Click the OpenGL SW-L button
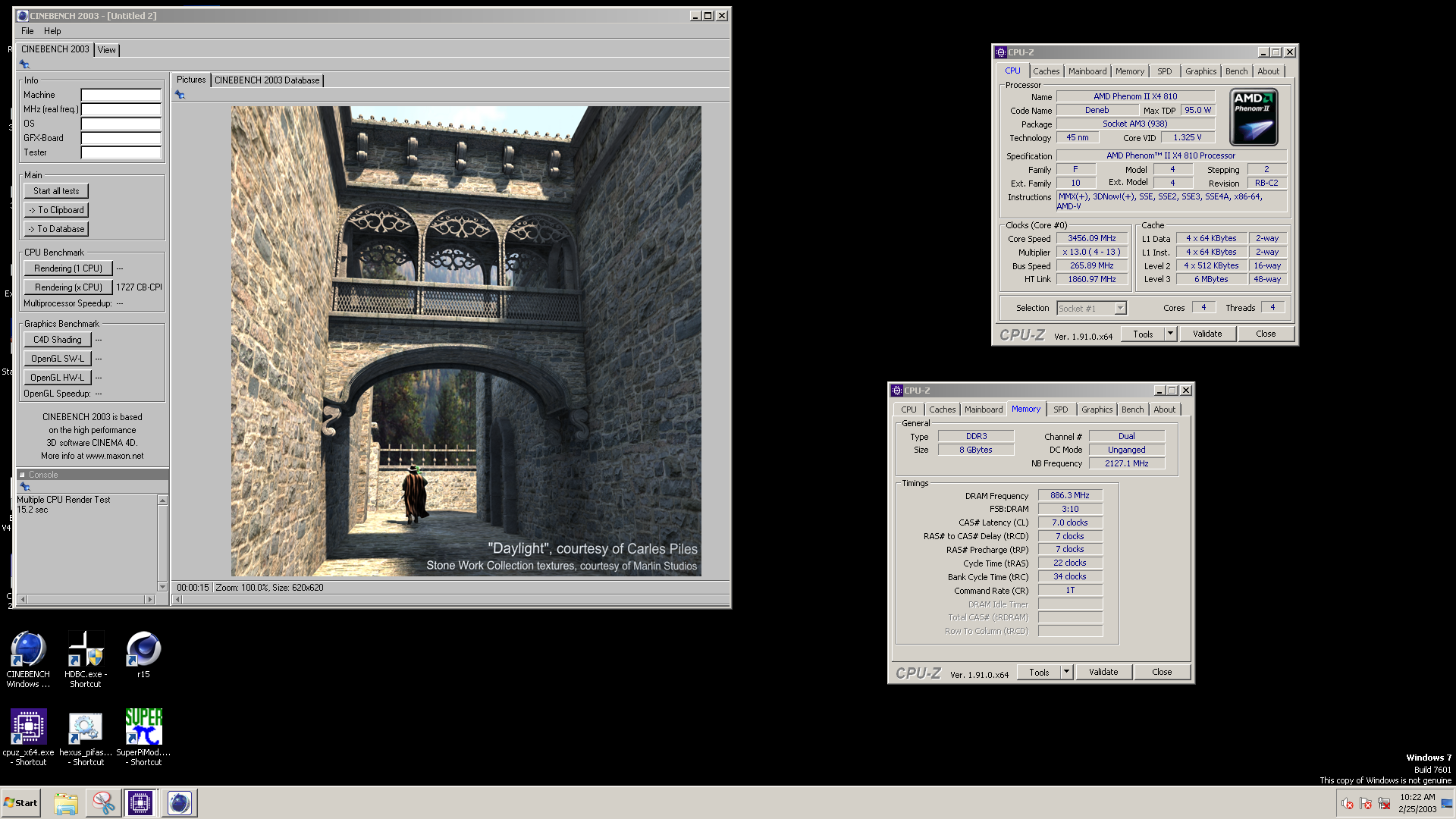1456x819 pixels. 58,359
